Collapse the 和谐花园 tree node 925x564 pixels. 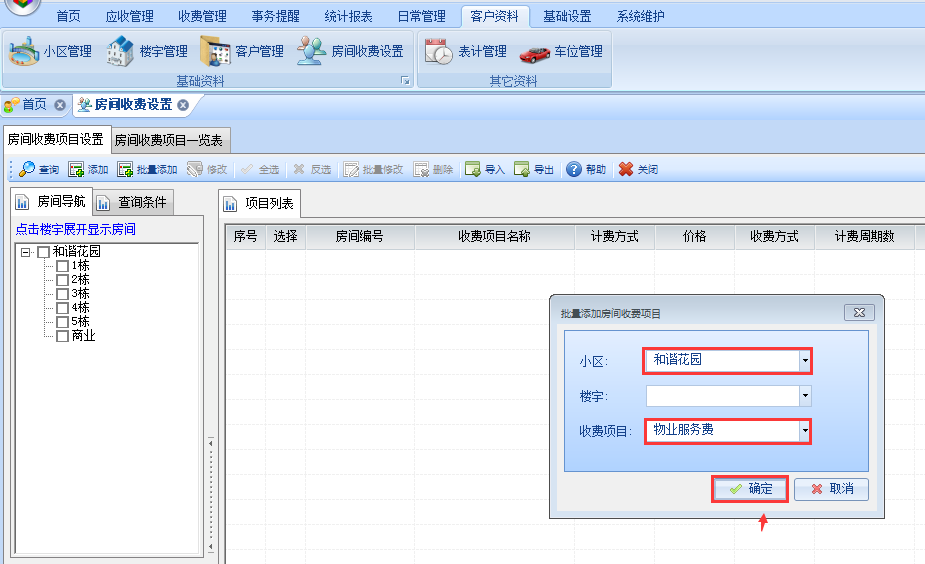pyautogui.click(x=25, y=252)
